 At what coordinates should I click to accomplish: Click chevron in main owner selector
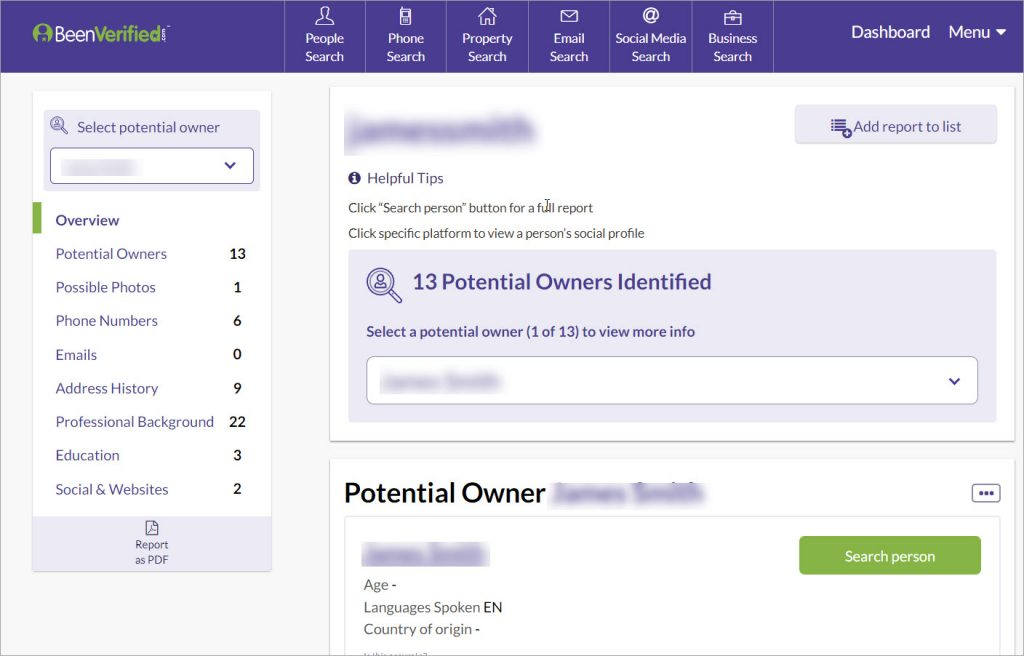(954, 381)
